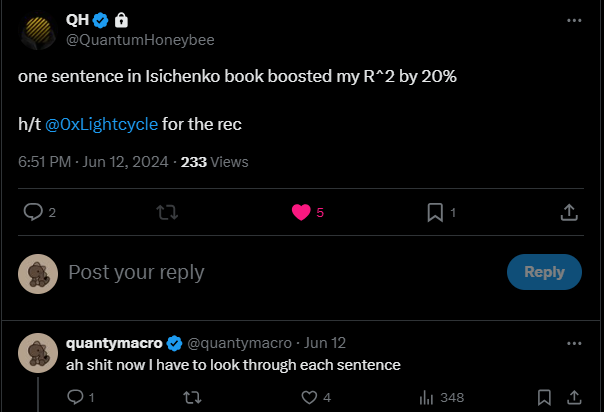This screenshot has height=412, width=604.
Task: Open more options on quantymacro's reply
Action: 574,343
